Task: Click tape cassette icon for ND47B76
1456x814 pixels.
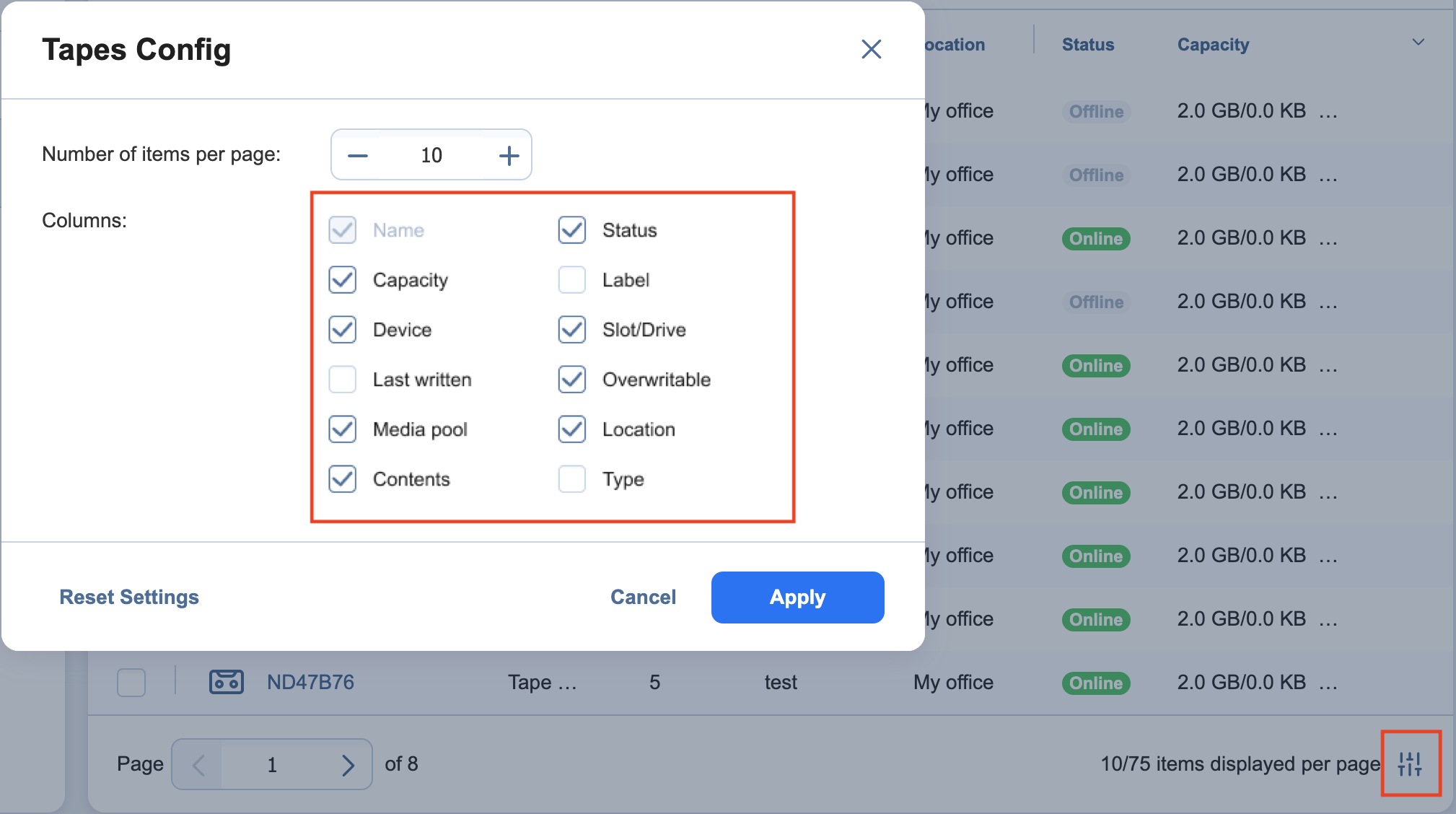Action: tap(226, 682)
